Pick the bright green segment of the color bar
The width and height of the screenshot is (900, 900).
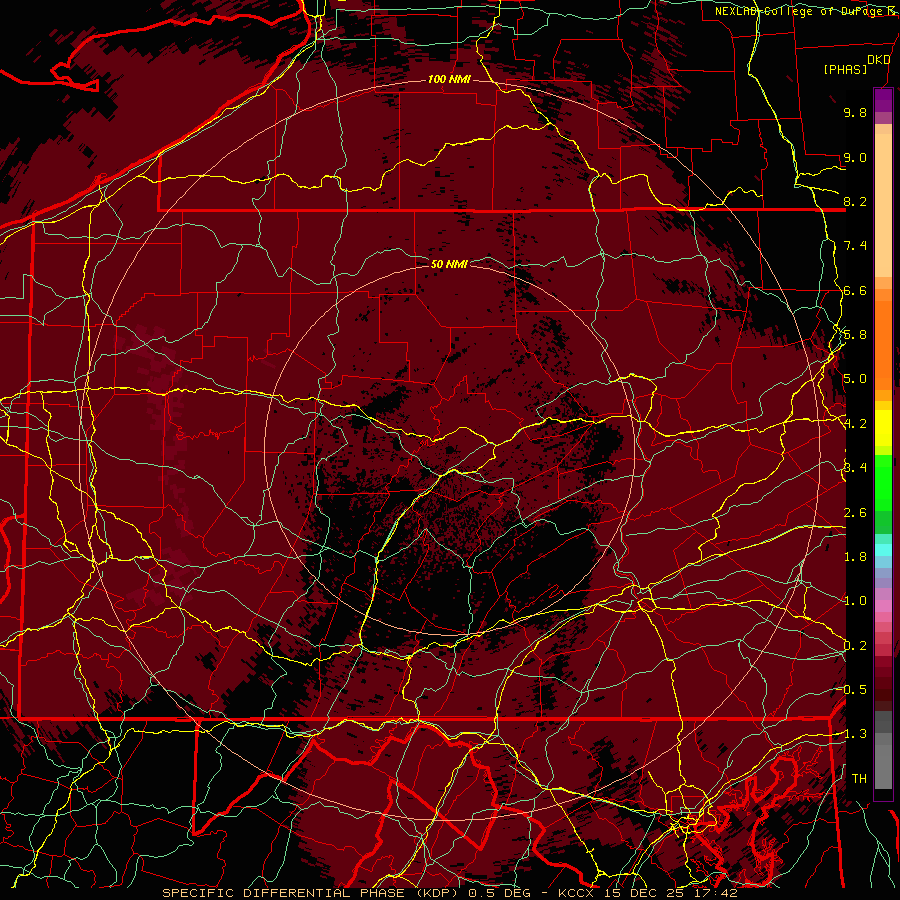coord(883,482)
